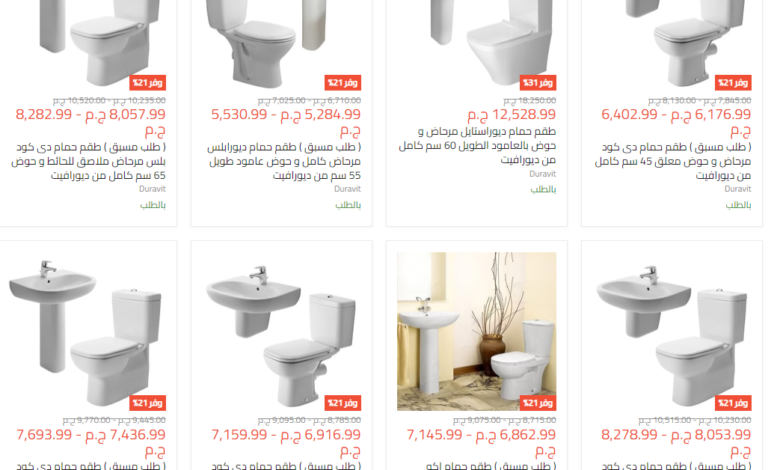Open the D-Code title with 45 cm hanging basin
Viewport: 780px width, 470px height.
point(673,161)
